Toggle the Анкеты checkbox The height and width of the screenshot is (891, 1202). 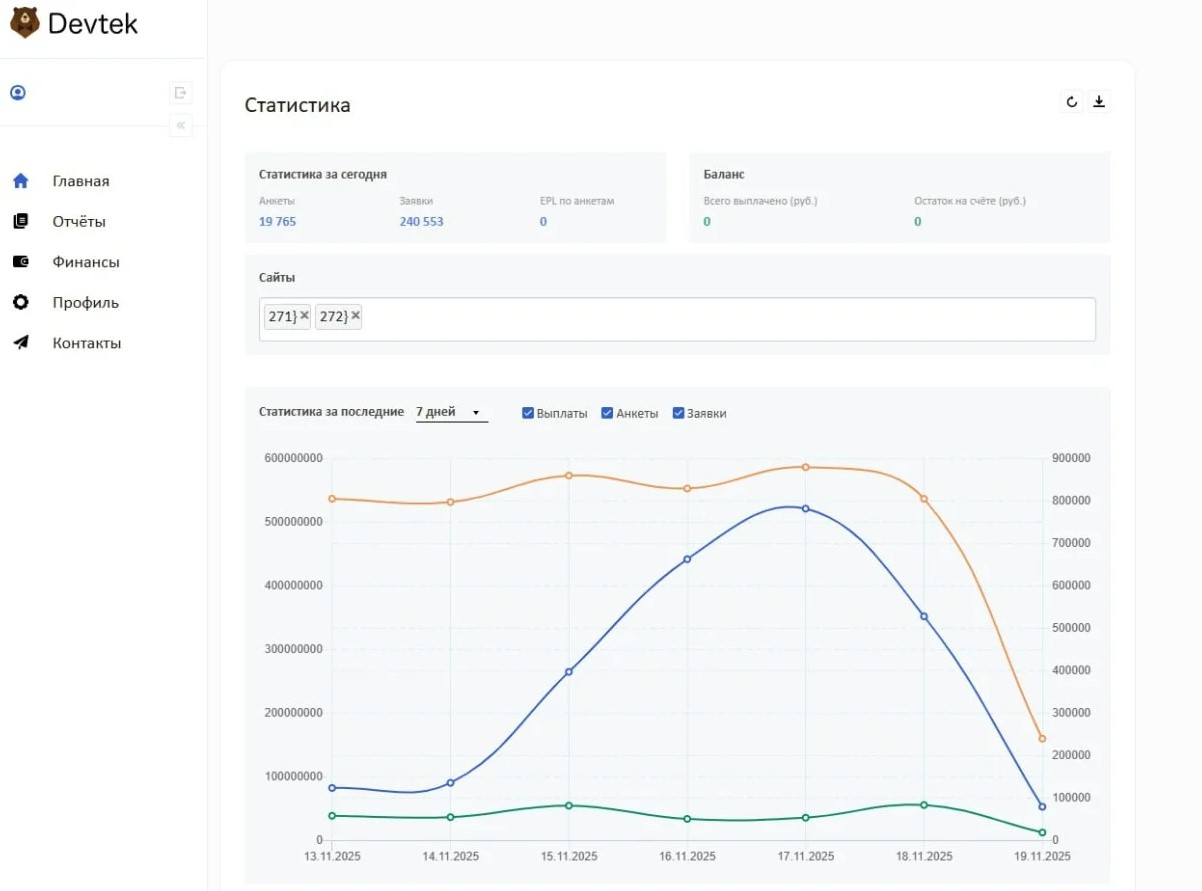point(607,413)
